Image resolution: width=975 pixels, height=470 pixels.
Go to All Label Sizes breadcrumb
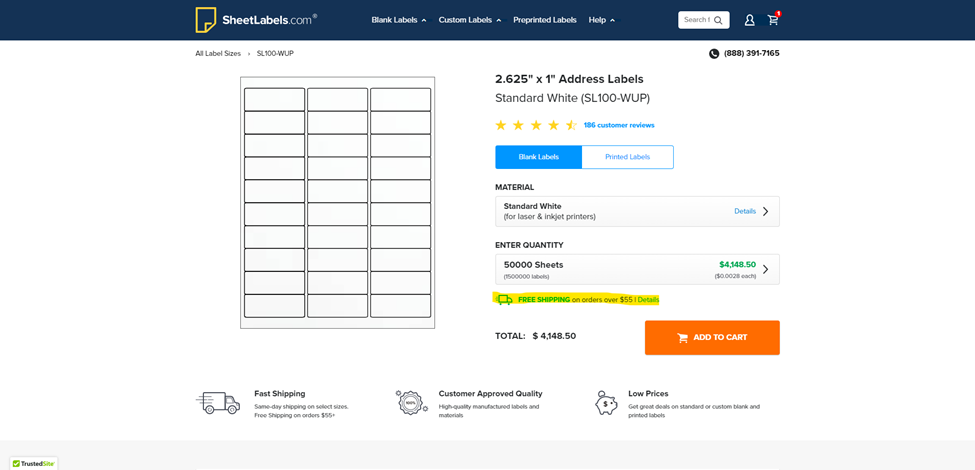(x=218, y=53)
